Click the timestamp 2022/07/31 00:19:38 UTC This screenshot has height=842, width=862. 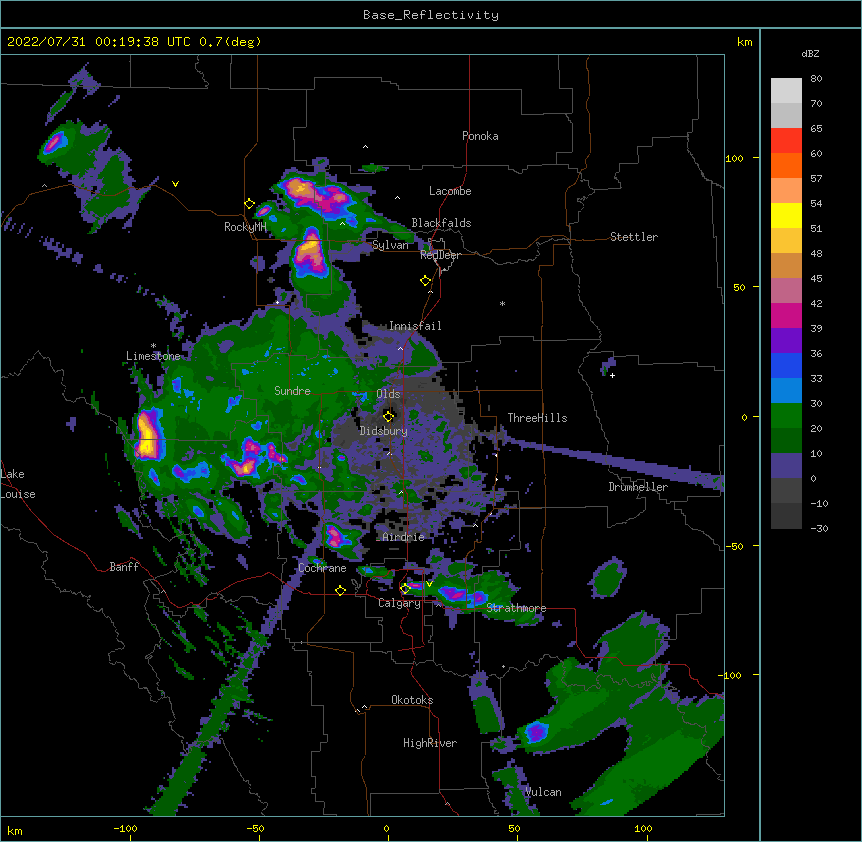[98, 42]
